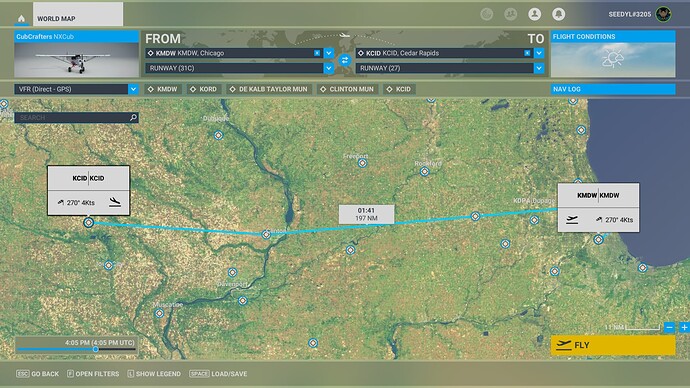Zoom in map with plus icon
Viewport: 690px width, 388px height.
[x=684, y=327]
